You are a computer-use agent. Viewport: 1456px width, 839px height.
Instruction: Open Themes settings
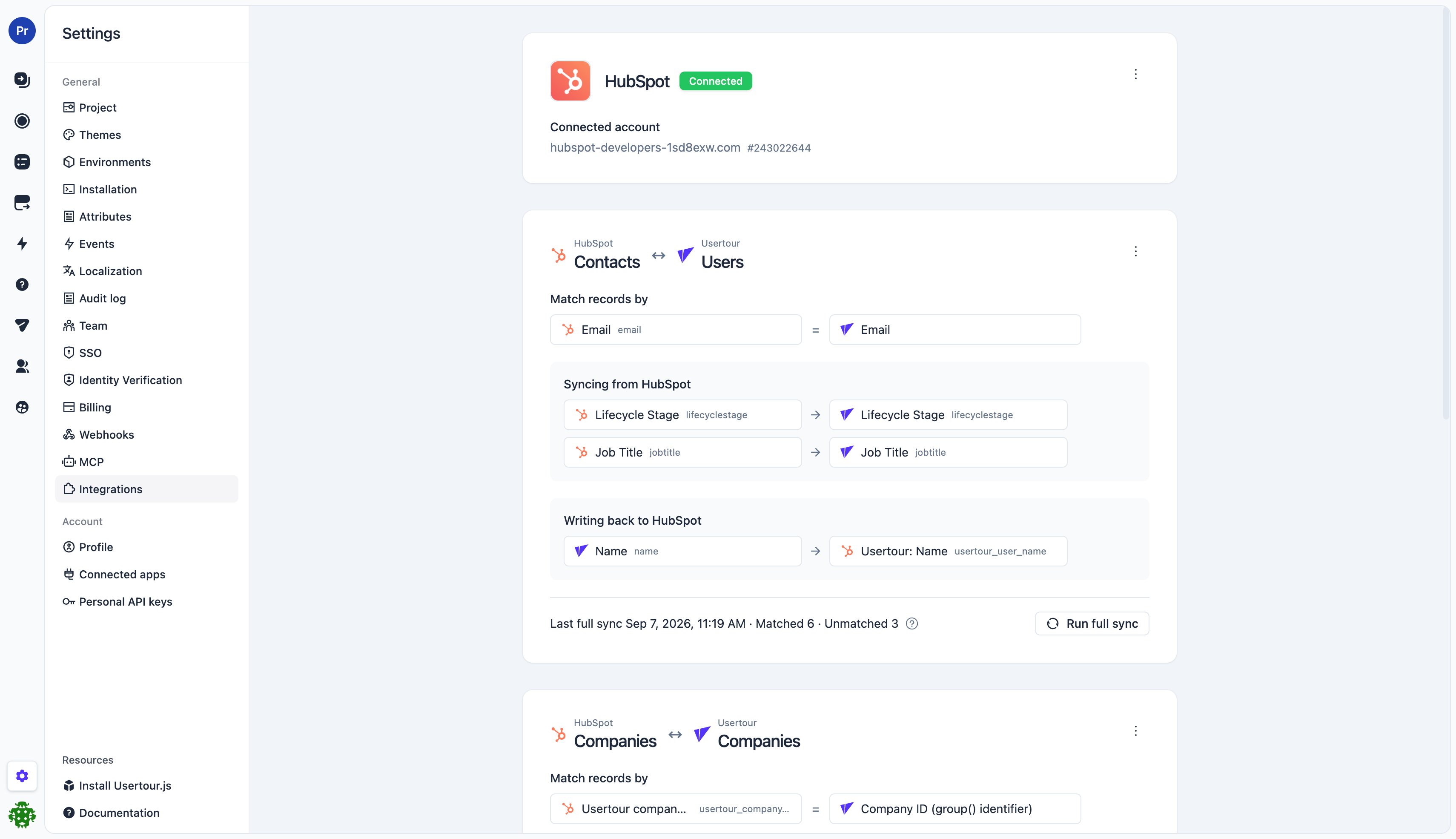pos(146,135)
